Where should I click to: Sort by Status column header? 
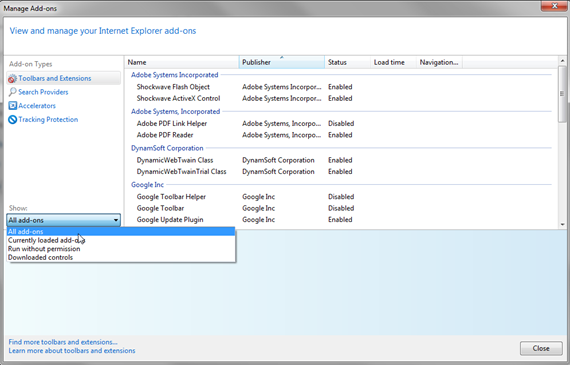coord(347,62)
